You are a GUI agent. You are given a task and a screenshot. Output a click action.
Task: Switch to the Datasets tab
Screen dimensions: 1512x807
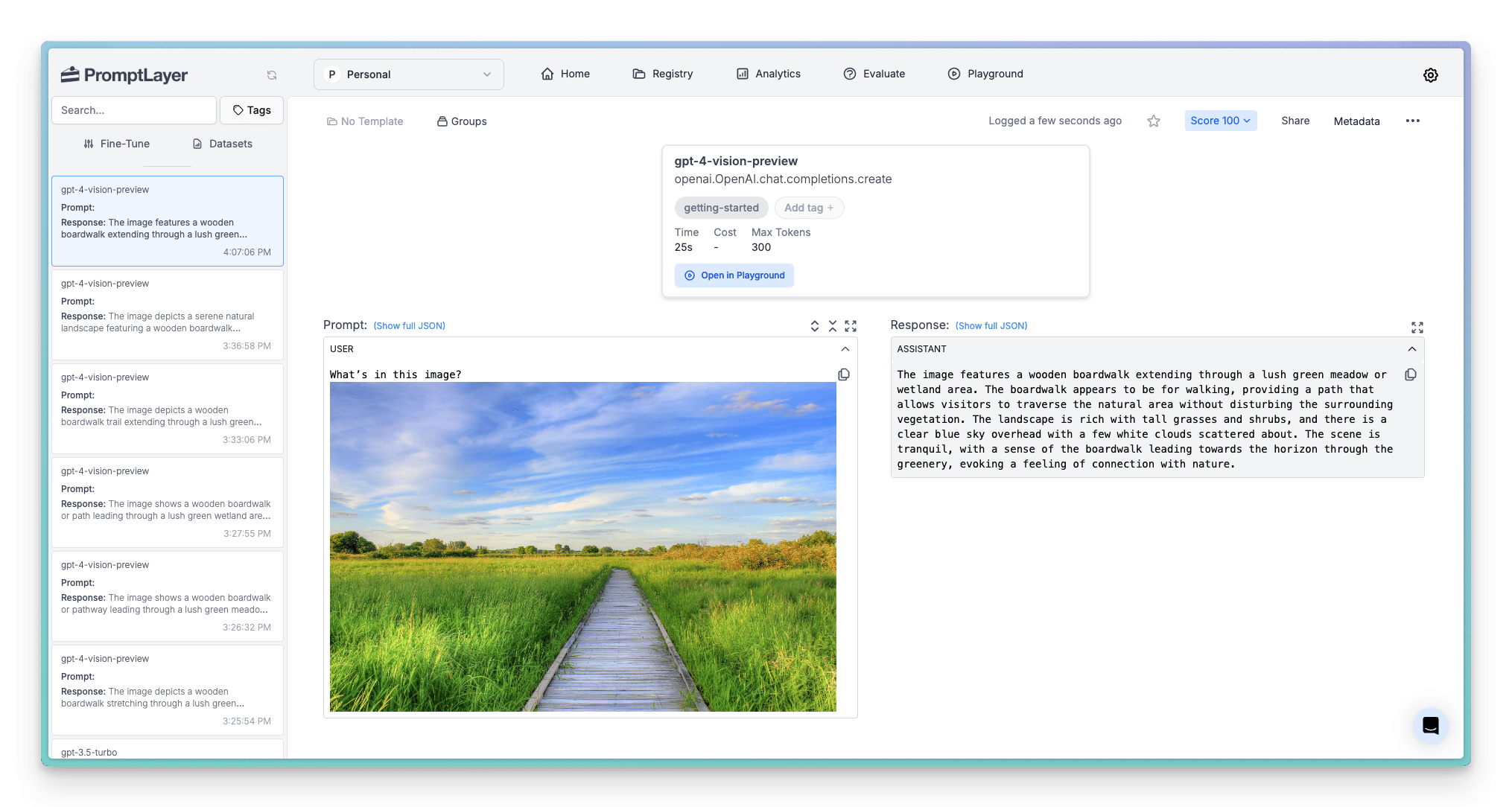point(223,144)
